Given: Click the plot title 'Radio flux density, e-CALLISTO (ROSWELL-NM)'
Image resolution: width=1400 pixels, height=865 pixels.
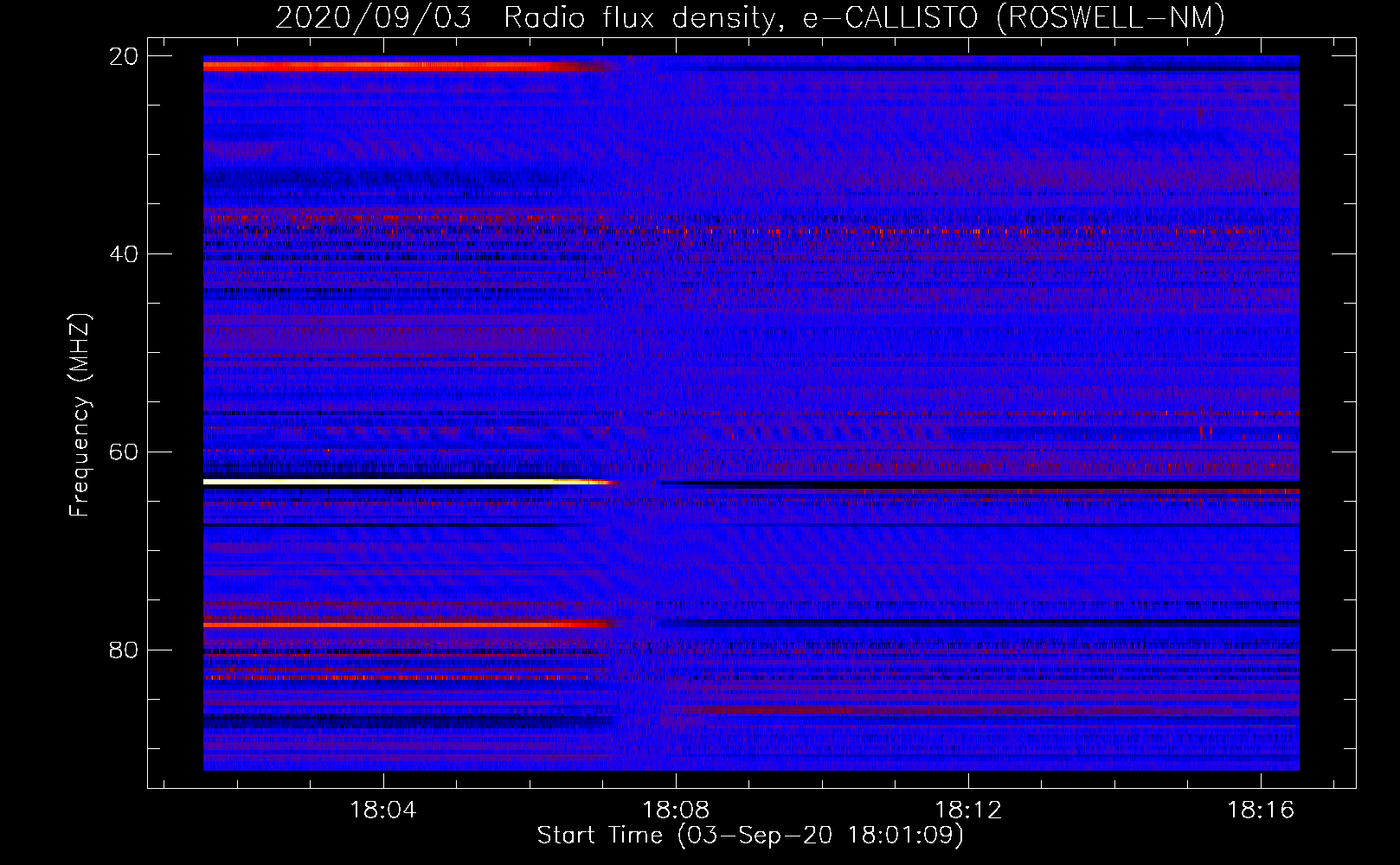Looking at the screenshot, I should [864, 17].
